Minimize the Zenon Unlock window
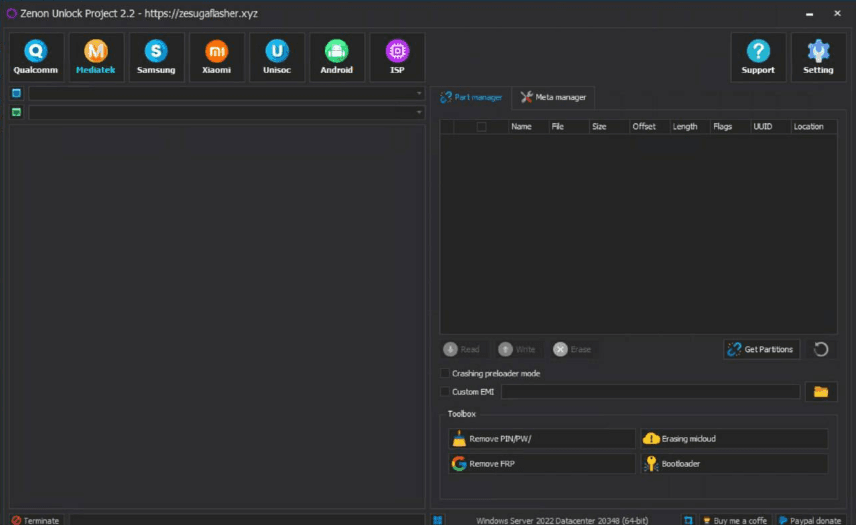 (x=810, y=14)
